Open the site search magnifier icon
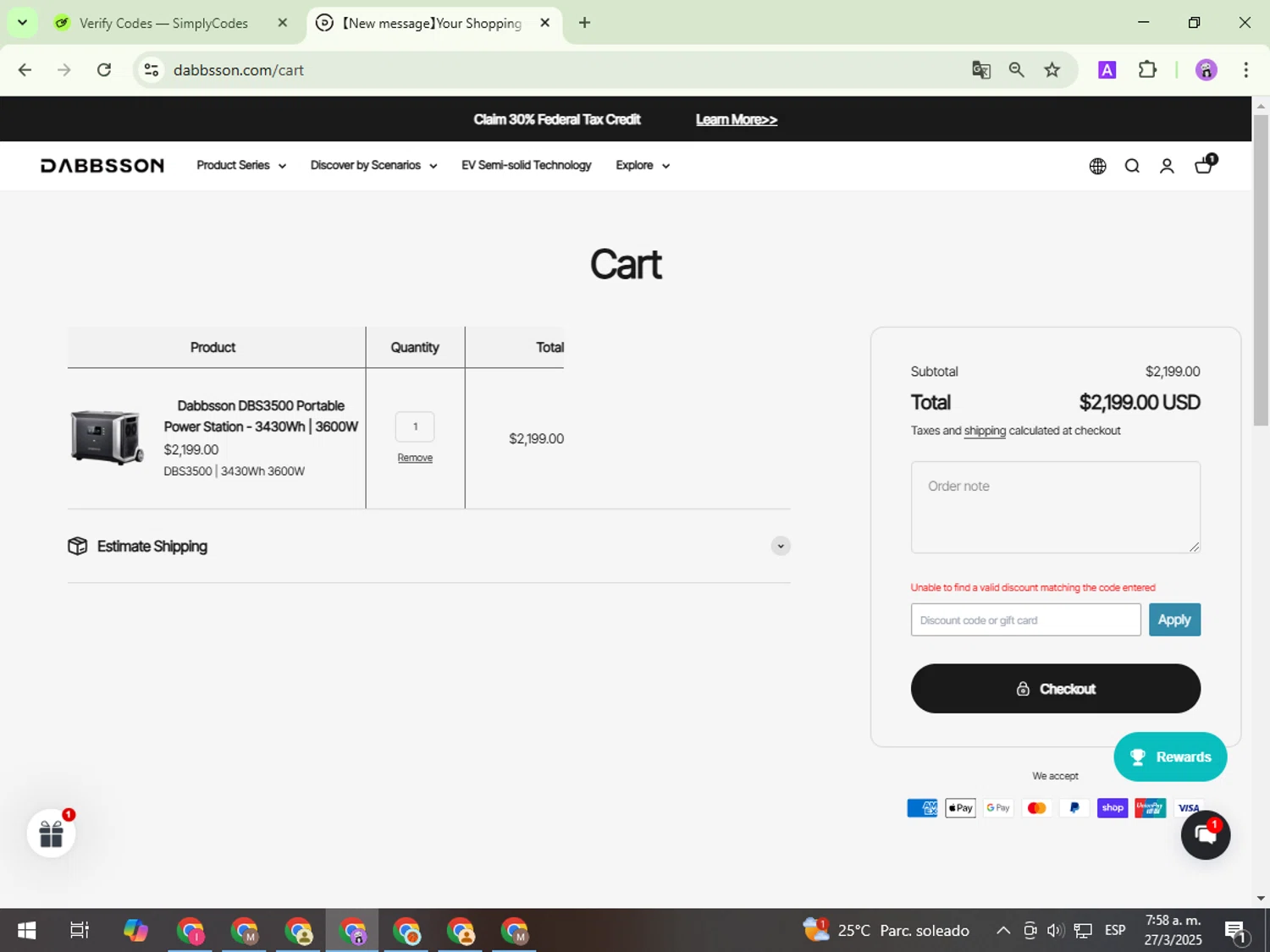The height and width of the screenshot is (952, 1270). tap(1132, 166)
